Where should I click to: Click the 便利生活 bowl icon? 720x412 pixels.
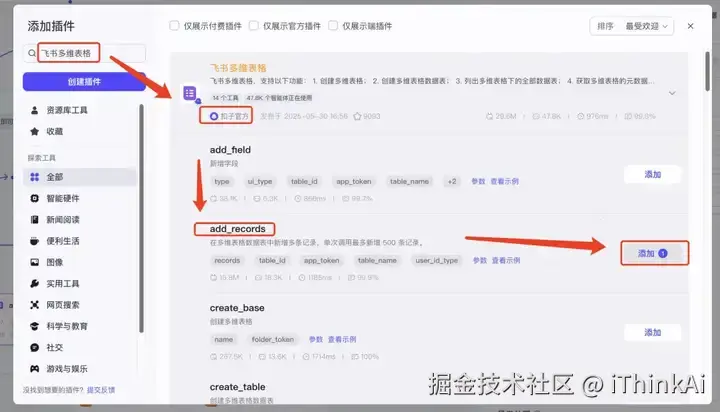click(x=34, y=241)
